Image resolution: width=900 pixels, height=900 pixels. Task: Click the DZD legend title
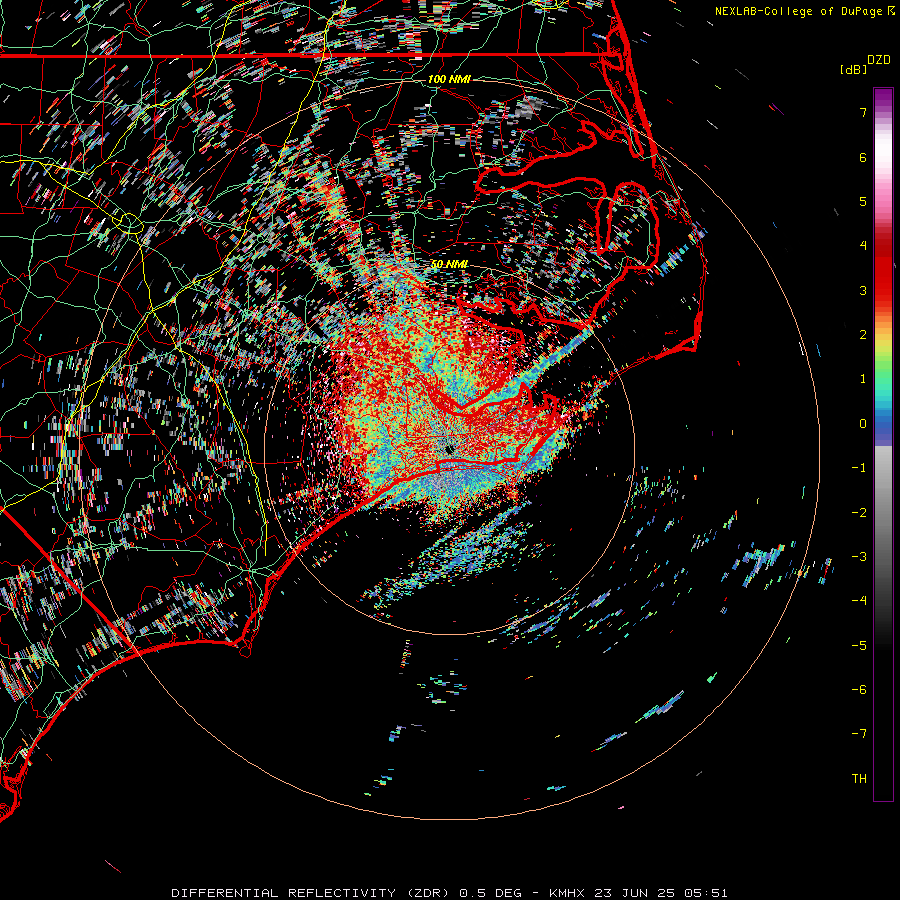[879, 60]
